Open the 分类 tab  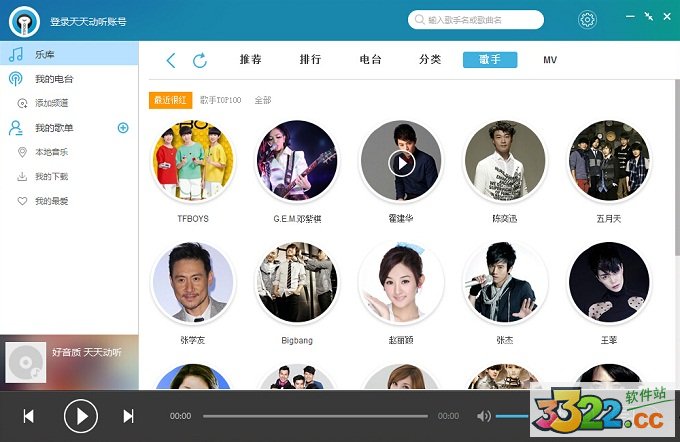[430, 59]
